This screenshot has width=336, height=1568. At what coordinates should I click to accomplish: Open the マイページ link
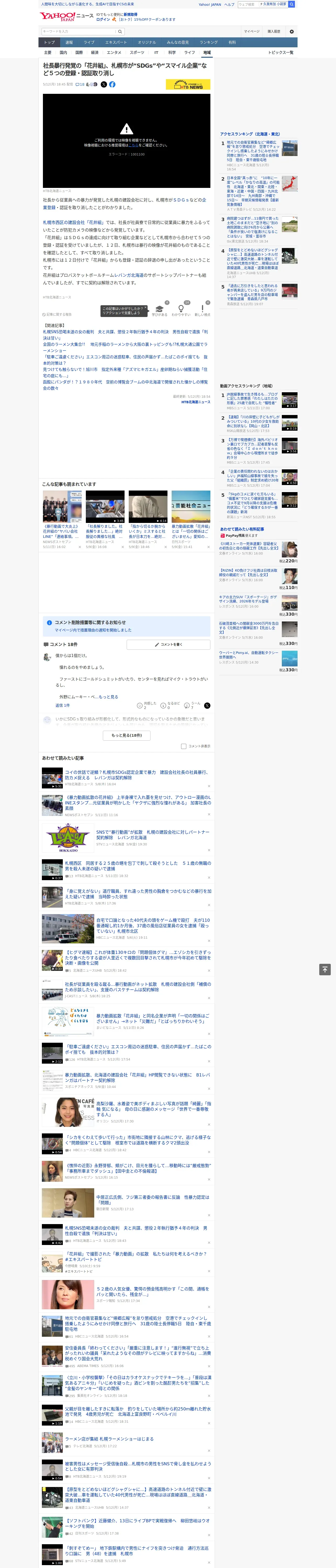click(251, 32)
